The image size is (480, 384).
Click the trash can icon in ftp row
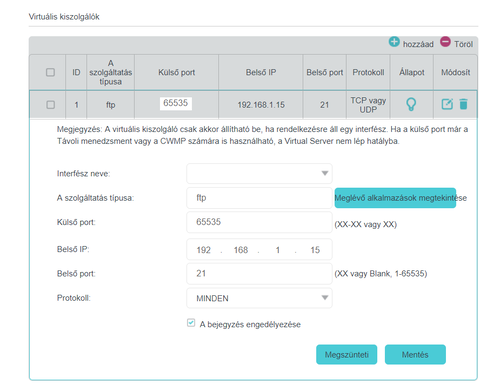463,104
